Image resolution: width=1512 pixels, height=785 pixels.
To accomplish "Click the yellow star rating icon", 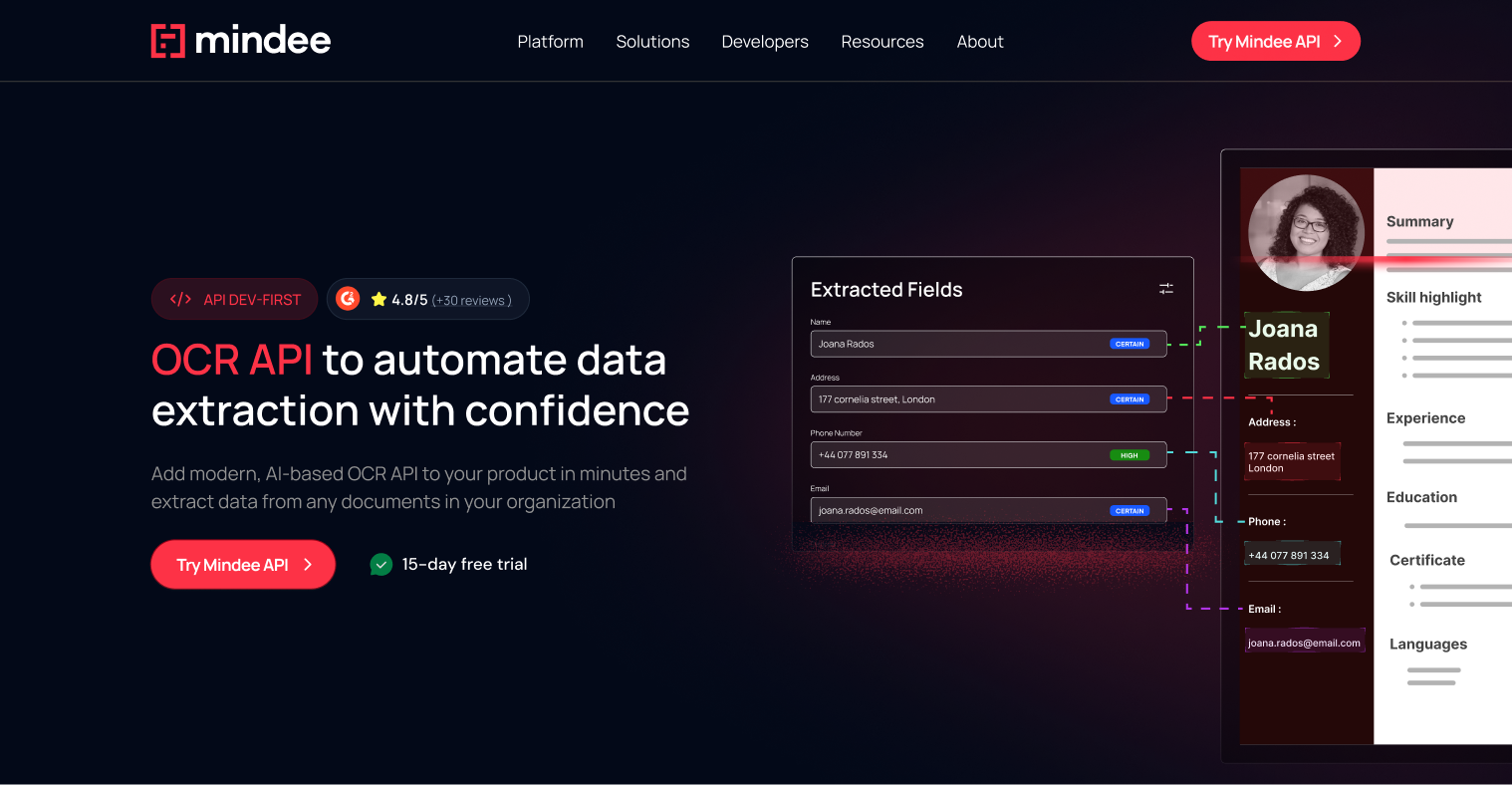I will 378,298.
